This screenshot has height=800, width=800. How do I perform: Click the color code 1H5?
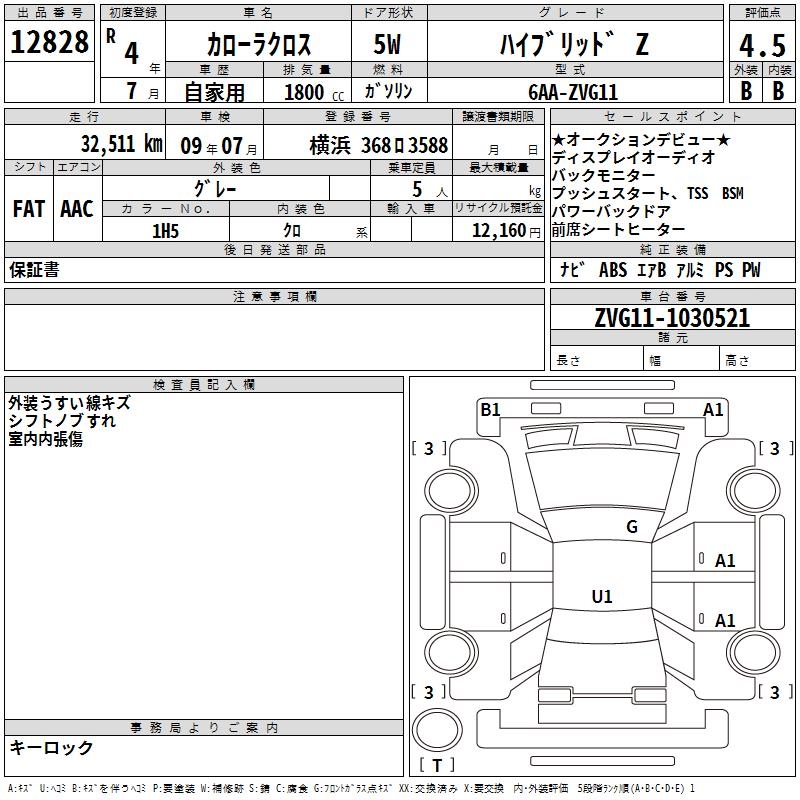pyautogui.click(x=165, y=230)
